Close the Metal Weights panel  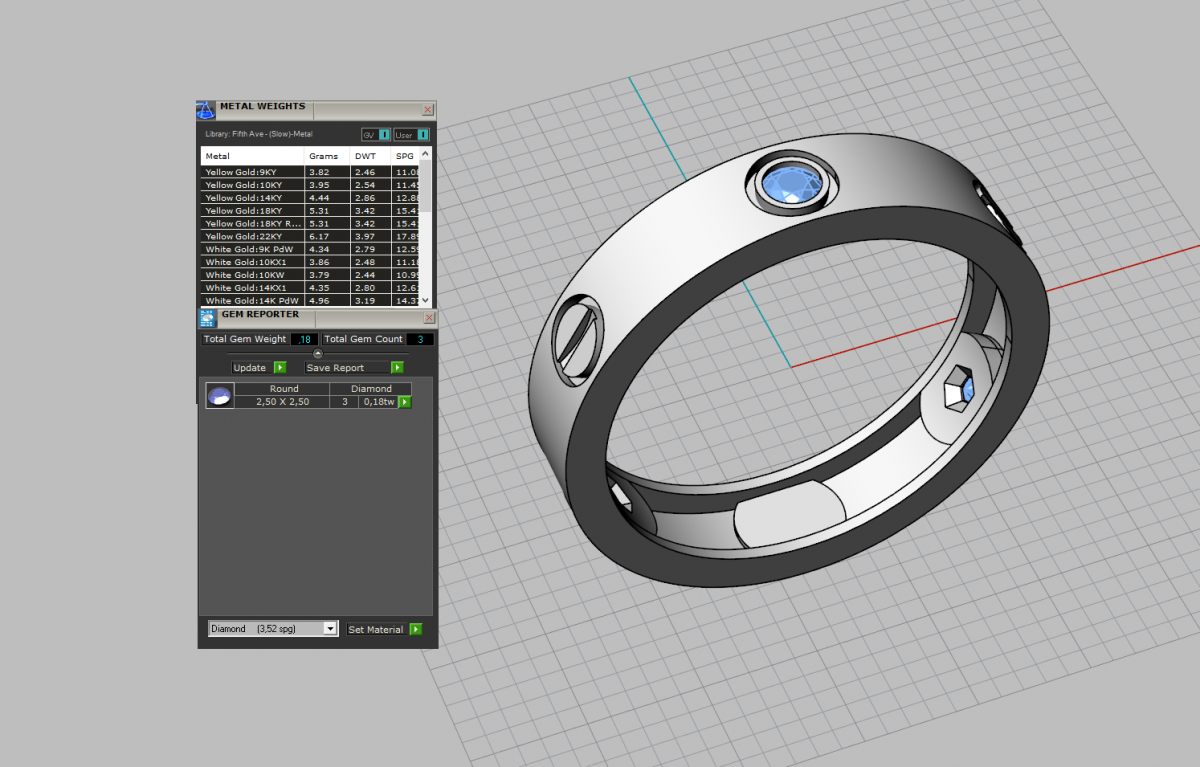428,110
